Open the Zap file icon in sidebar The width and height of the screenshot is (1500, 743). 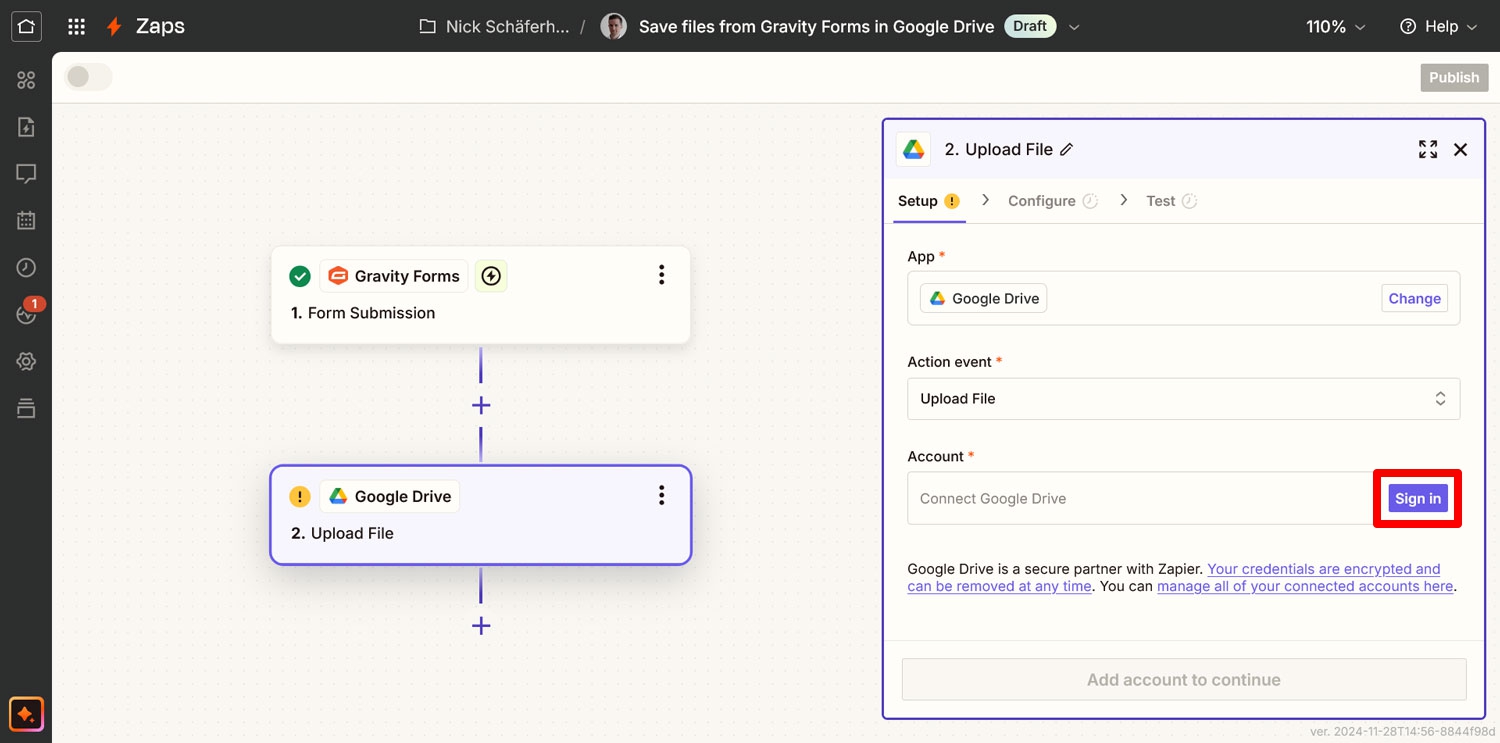pos(26,127)
